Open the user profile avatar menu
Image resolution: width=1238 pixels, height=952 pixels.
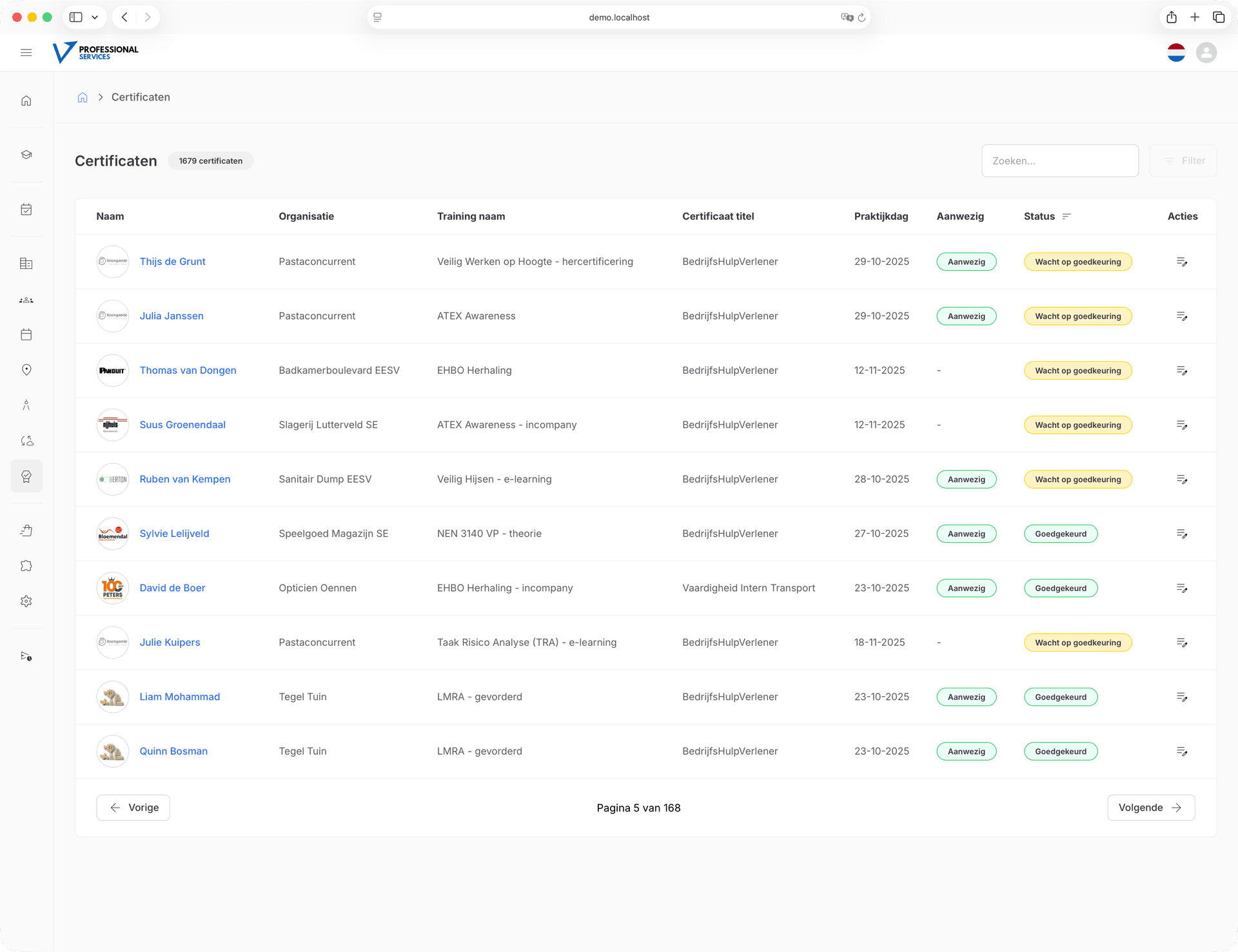point(1206,52)
